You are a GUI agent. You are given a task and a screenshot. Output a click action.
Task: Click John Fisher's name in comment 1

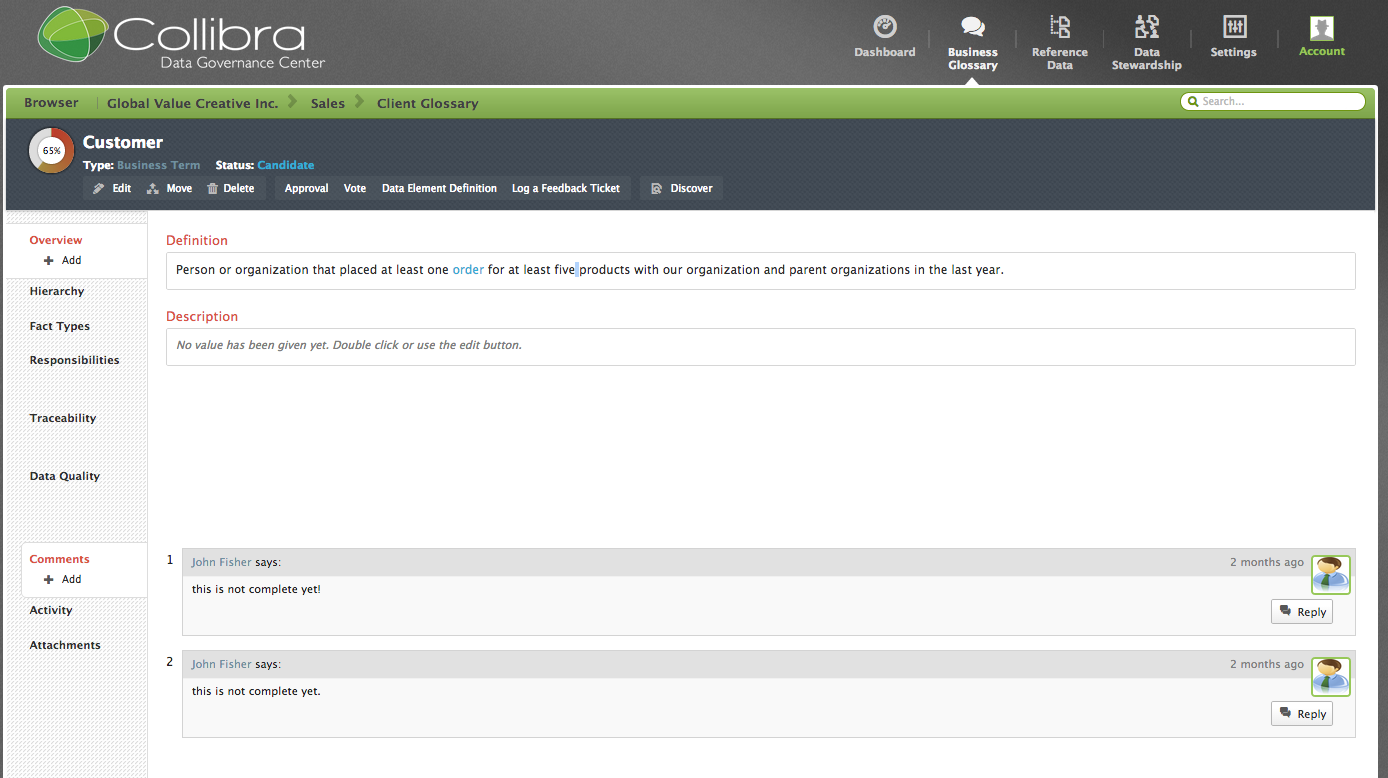[222, 563]
